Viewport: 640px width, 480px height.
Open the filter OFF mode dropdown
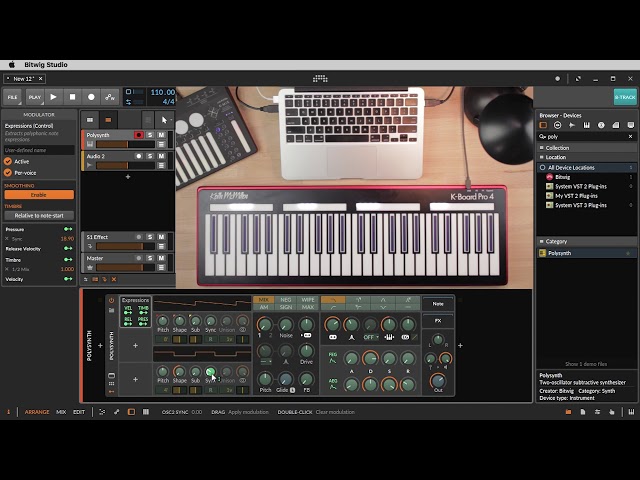point(371,338)
